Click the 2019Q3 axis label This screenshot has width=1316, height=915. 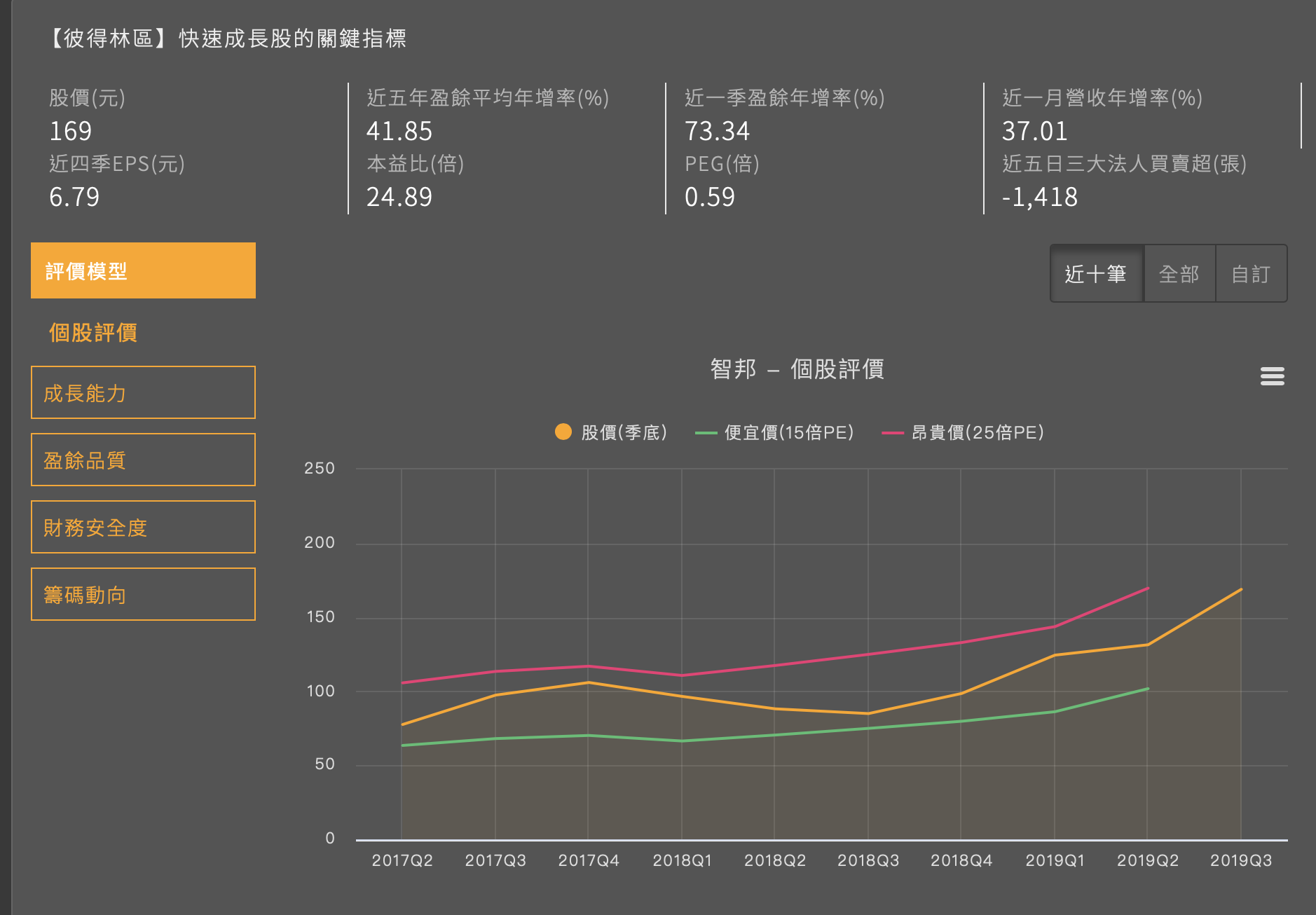[x=1241, y=860]
